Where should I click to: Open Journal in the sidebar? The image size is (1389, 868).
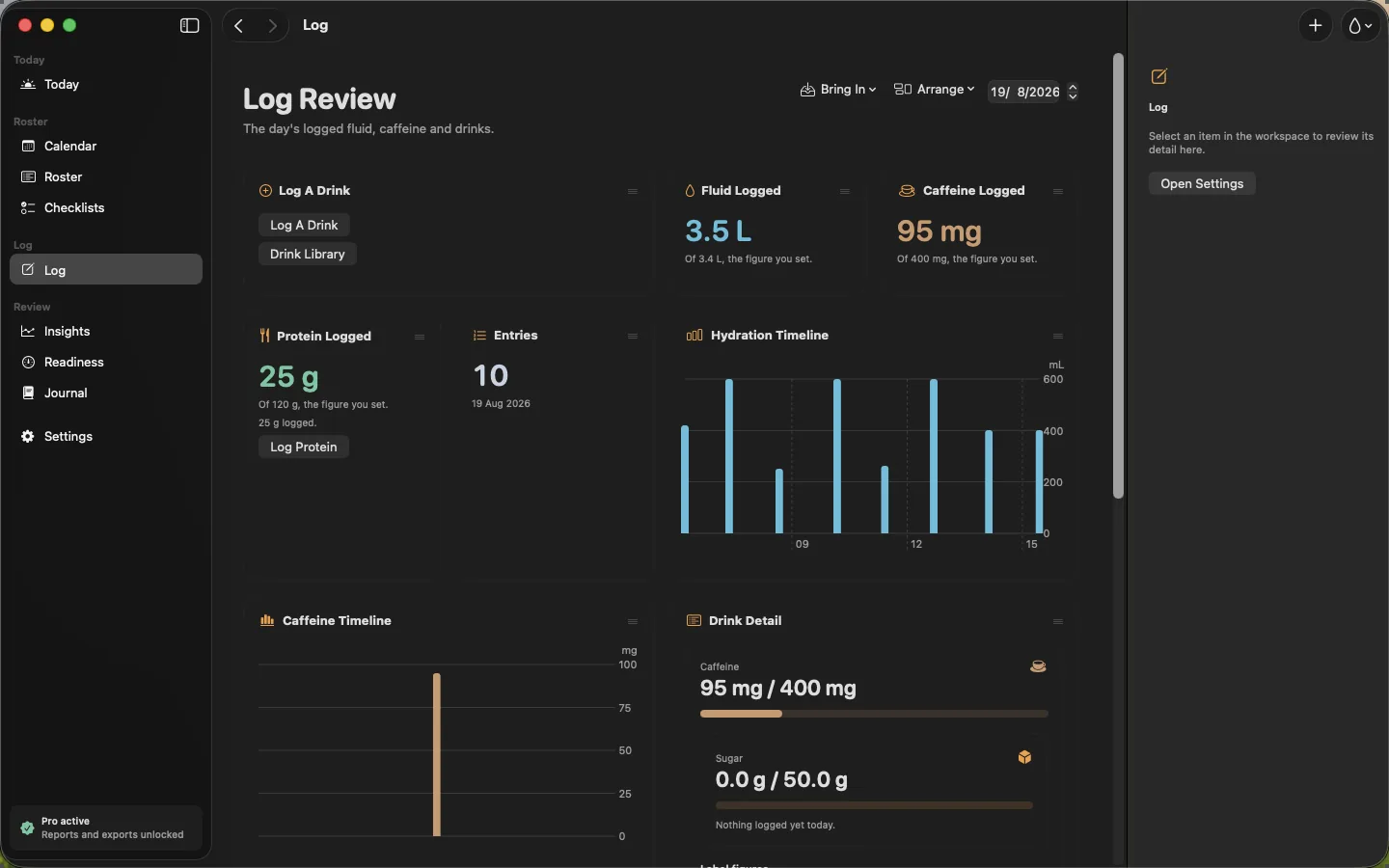(x=106, y=393)
